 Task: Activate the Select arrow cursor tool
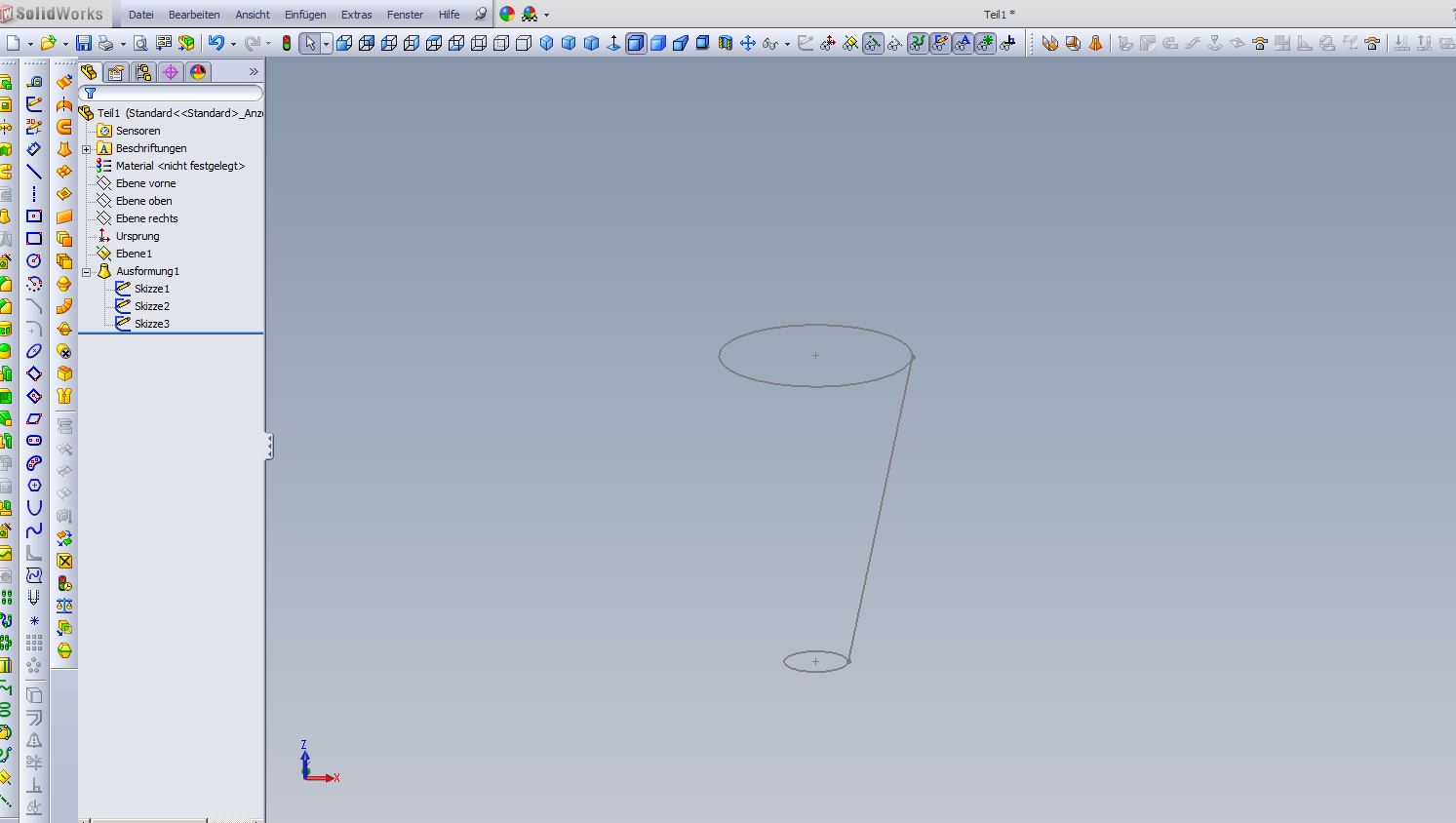(x=310, y=43)
